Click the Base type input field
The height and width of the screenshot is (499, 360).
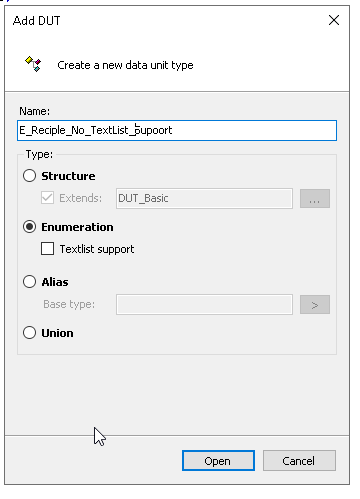[204, 304]
